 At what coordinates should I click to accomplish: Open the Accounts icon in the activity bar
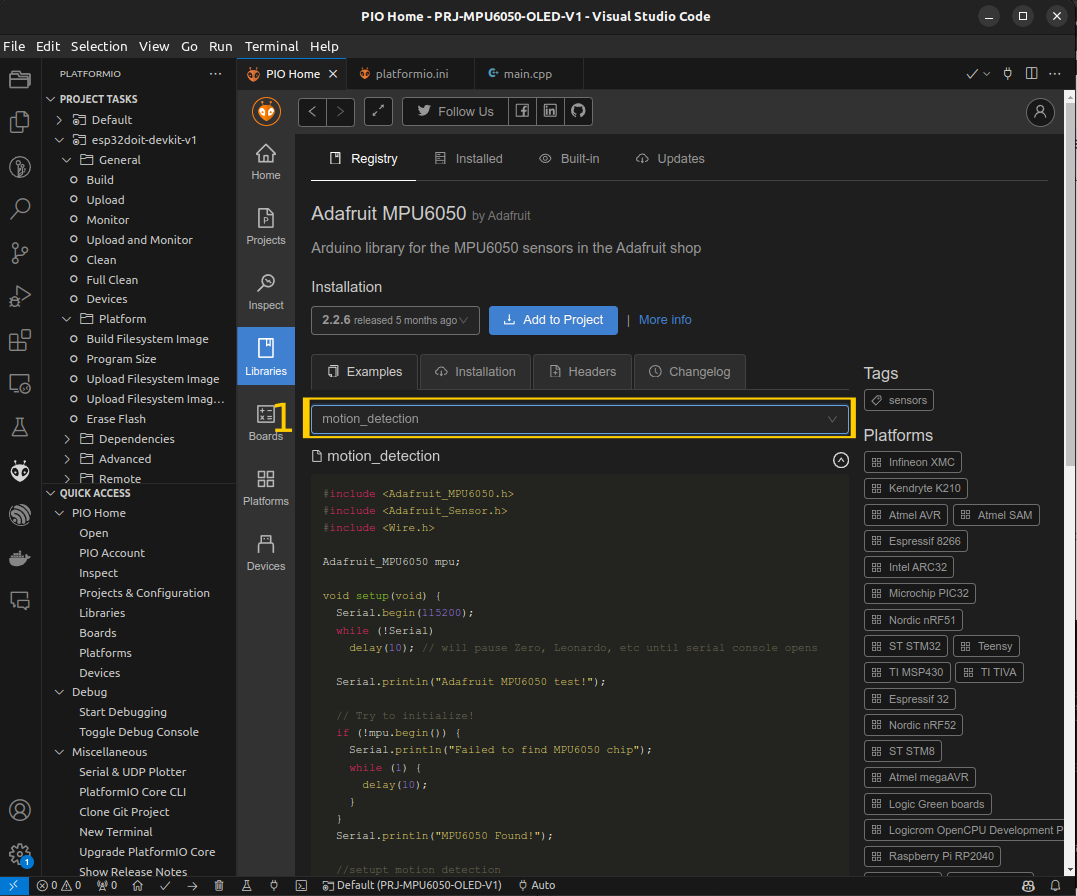20,810
